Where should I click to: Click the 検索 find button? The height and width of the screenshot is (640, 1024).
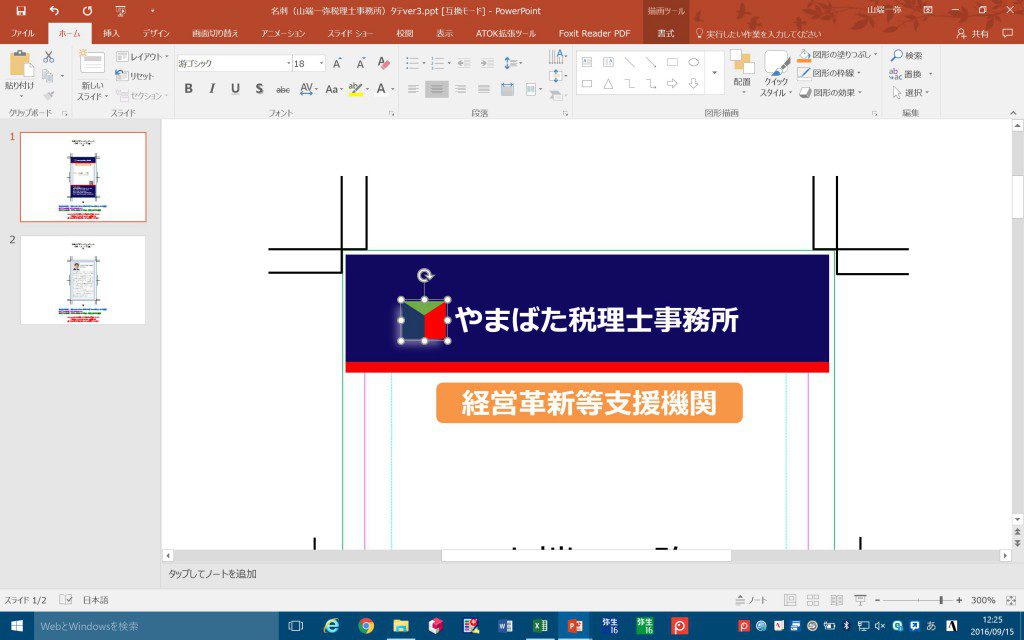pos(907,55)
